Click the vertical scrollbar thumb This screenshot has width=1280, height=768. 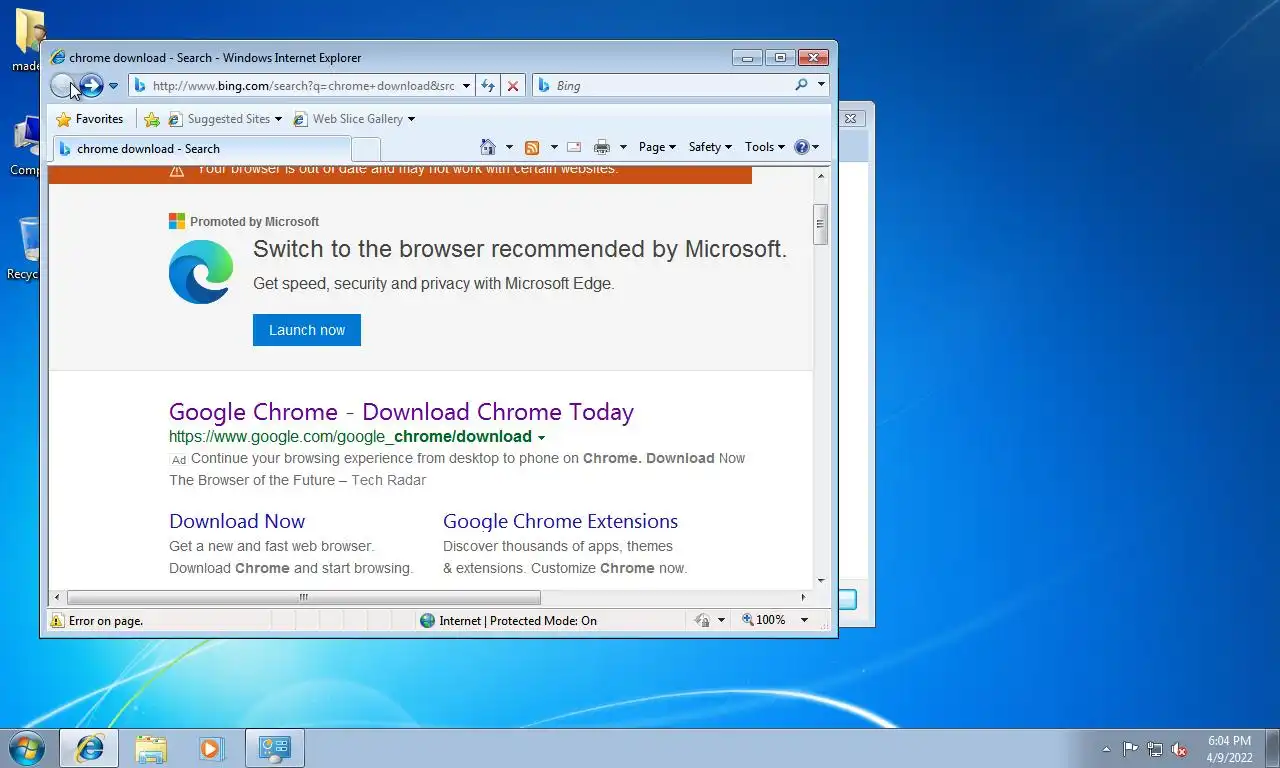pyautogui.click(x=821, y=225)
